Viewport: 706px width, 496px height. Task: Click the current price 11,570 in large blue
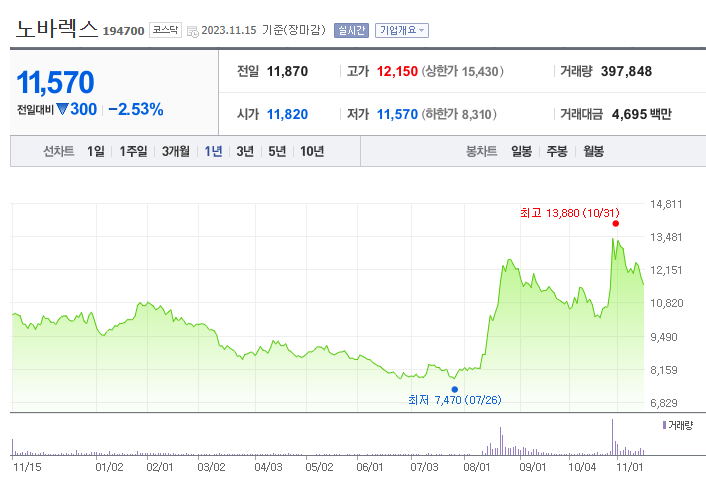(55, 82)
